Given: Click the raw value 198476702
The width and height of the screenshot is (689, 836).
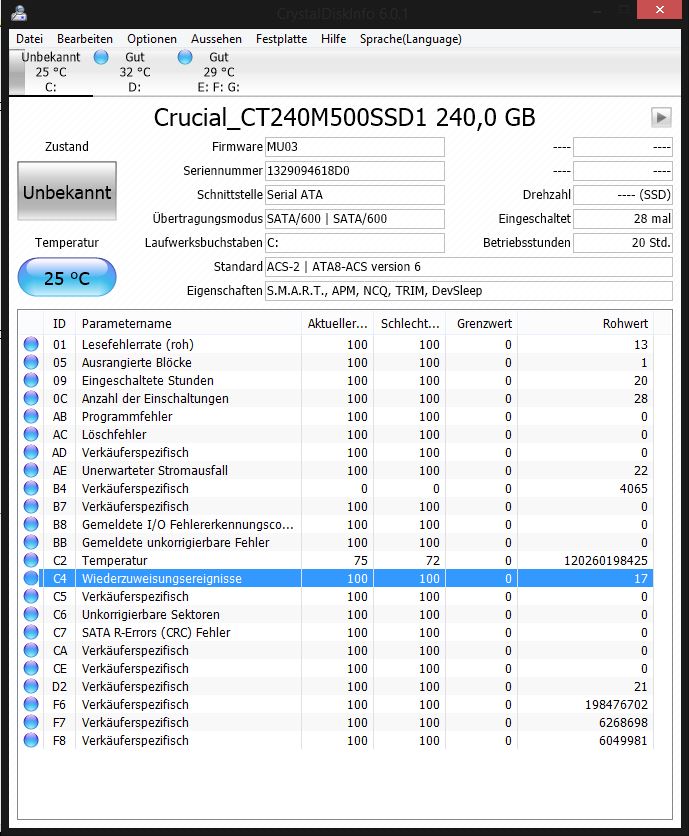Looking at the screenshot, I should [616, 704].
